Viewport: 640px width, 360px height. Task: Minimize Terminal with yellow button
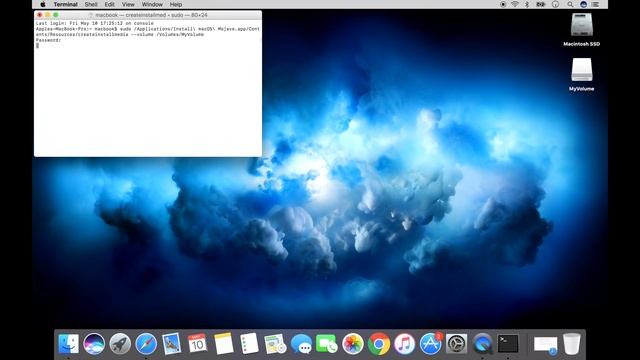(x=48, y=15)
